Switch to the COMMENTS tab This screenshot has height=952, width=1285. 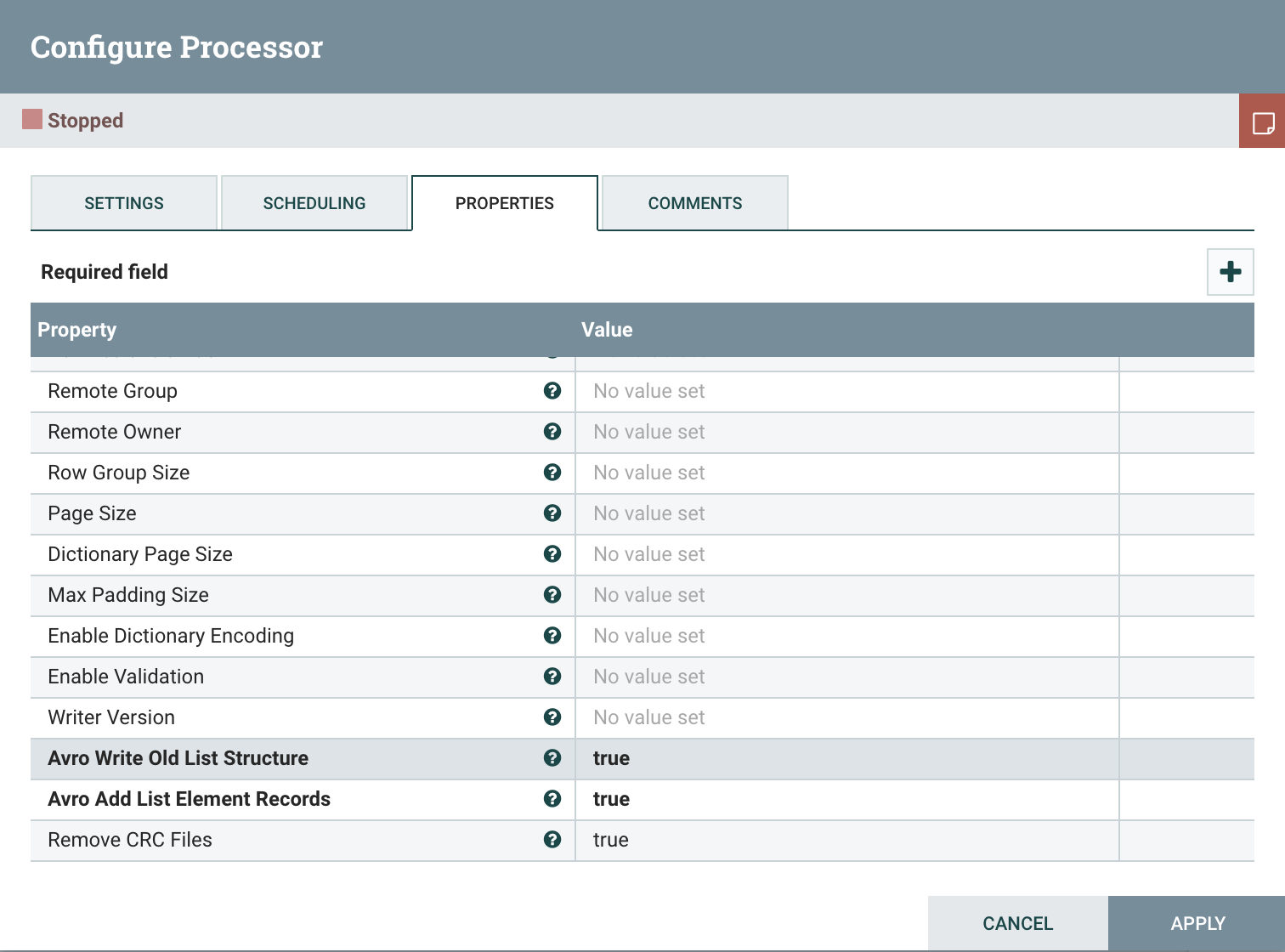(694, 202)
